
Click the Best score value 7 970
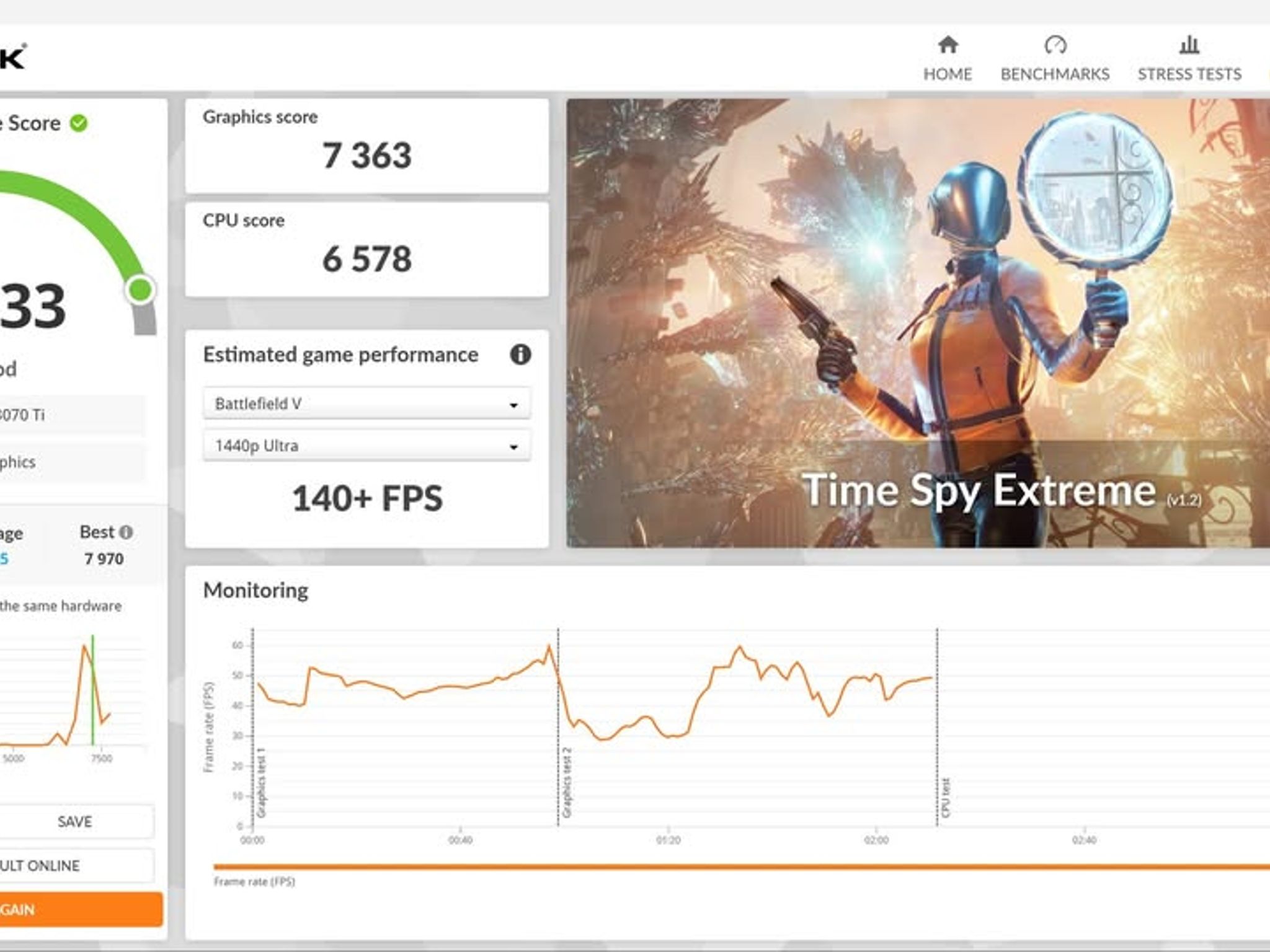[x=104, y=559]
